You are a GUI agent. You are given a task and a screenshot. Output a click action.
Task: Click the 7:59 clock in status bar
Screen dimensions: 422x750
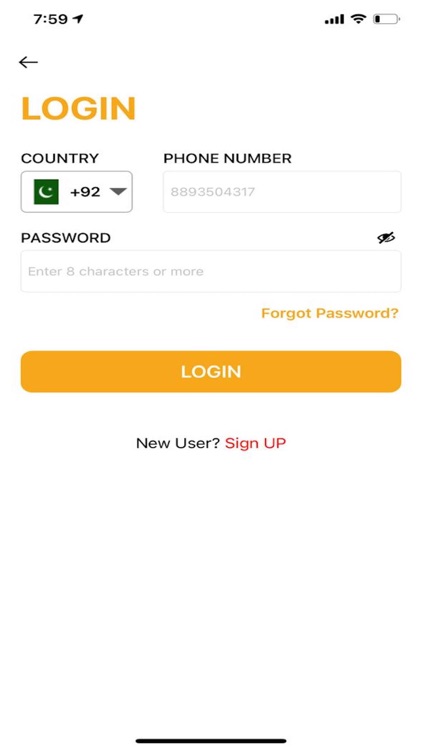(50, 19)
